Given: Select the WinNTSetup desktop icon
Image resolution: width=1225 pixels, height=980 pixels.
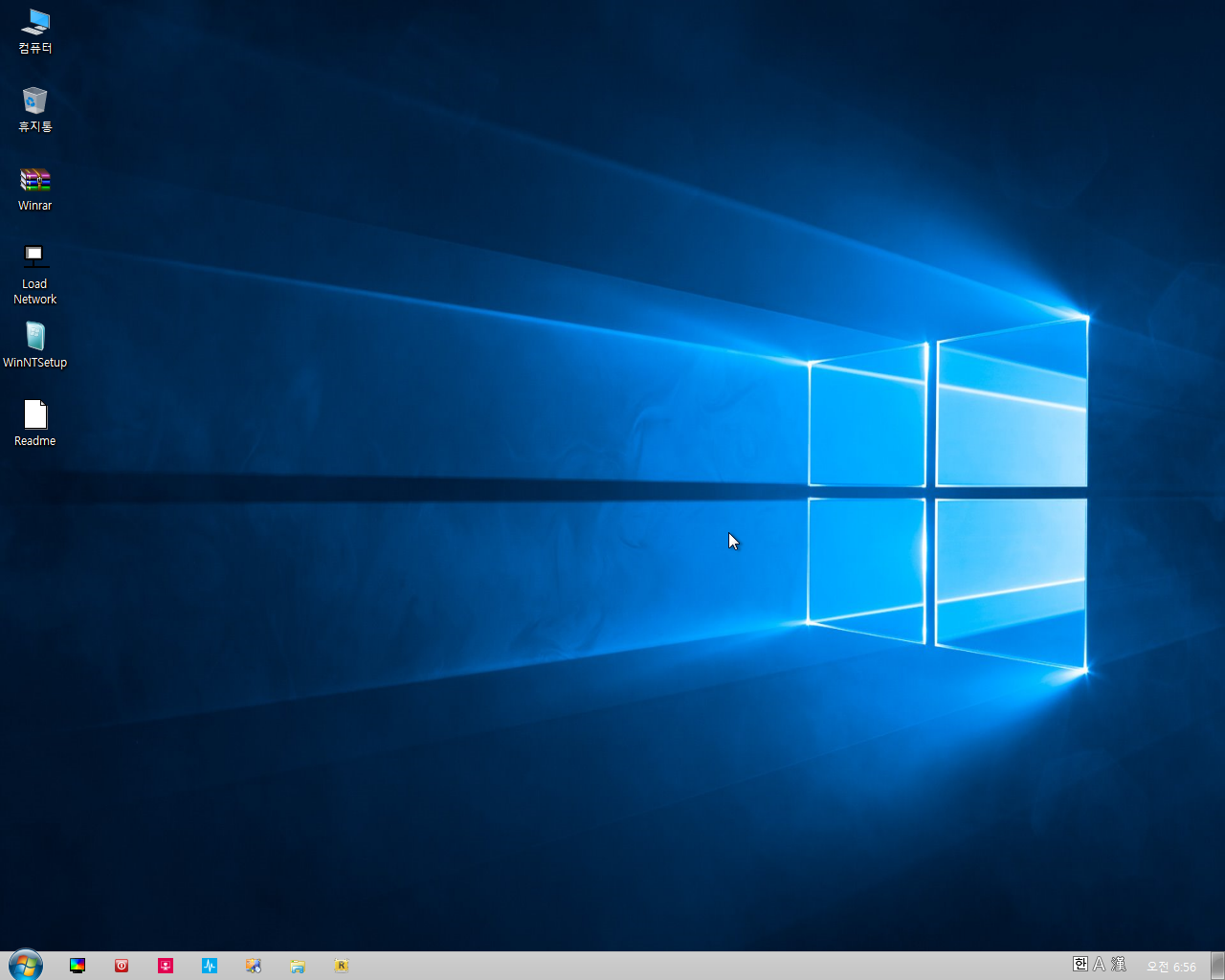Looking at the screenshot, I should [x=35, y=345].
